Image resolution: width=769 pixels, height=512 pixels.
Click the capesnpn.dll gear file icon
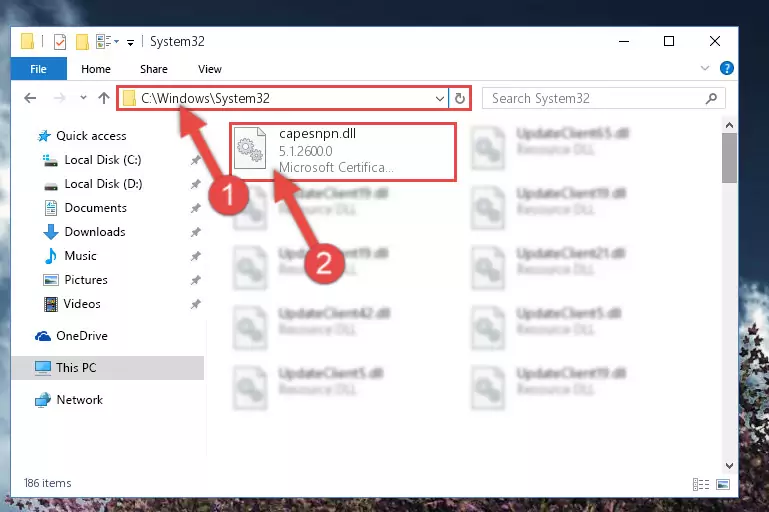pos(250,148)
